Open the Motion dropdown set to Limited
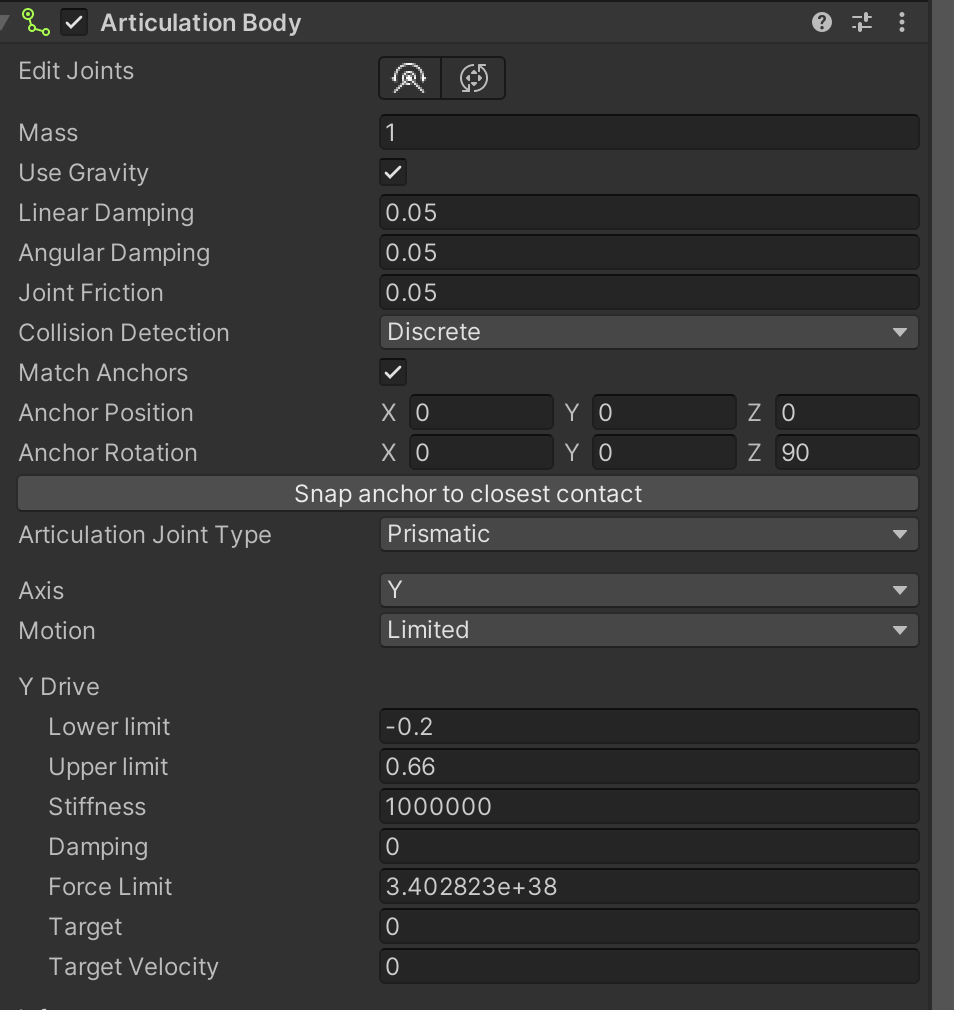The width and height of the screenshot is (954, 1010). click(648, 630)
